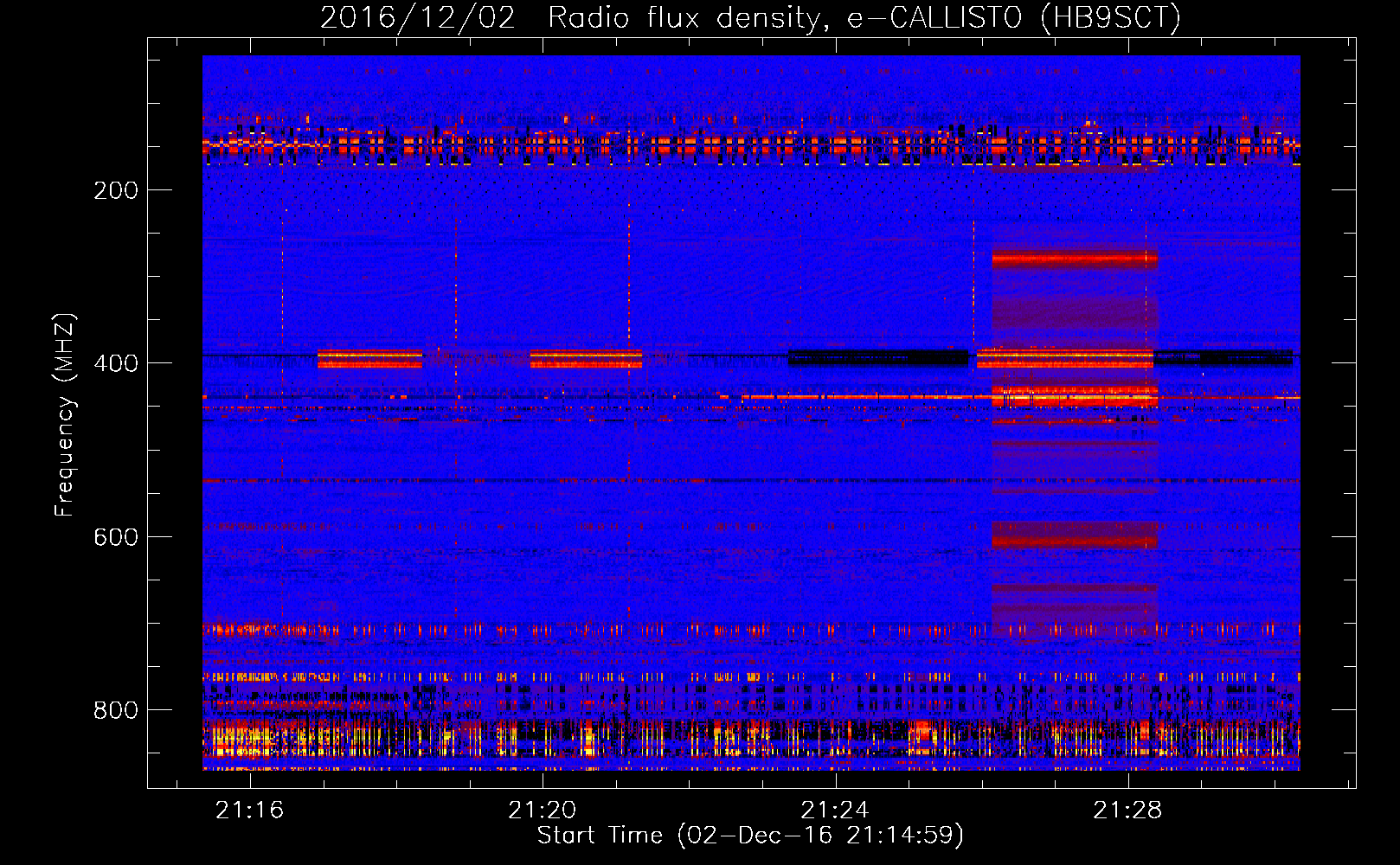The height and width of the screenshot is (865, 1400).
Task: Click the 'Frequency (MHZ)' axis label
Action: pos(65,415)
